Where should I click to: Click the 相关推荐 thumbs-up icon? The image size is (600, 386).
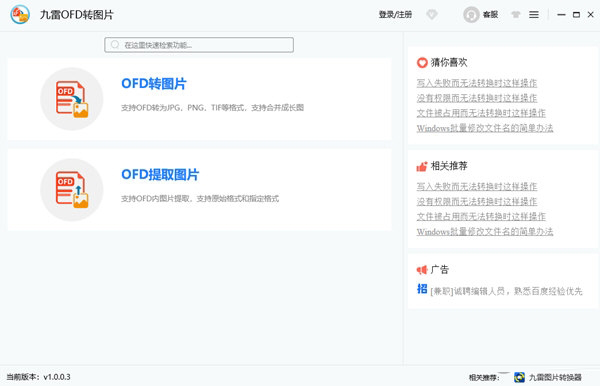pos(422,166)
